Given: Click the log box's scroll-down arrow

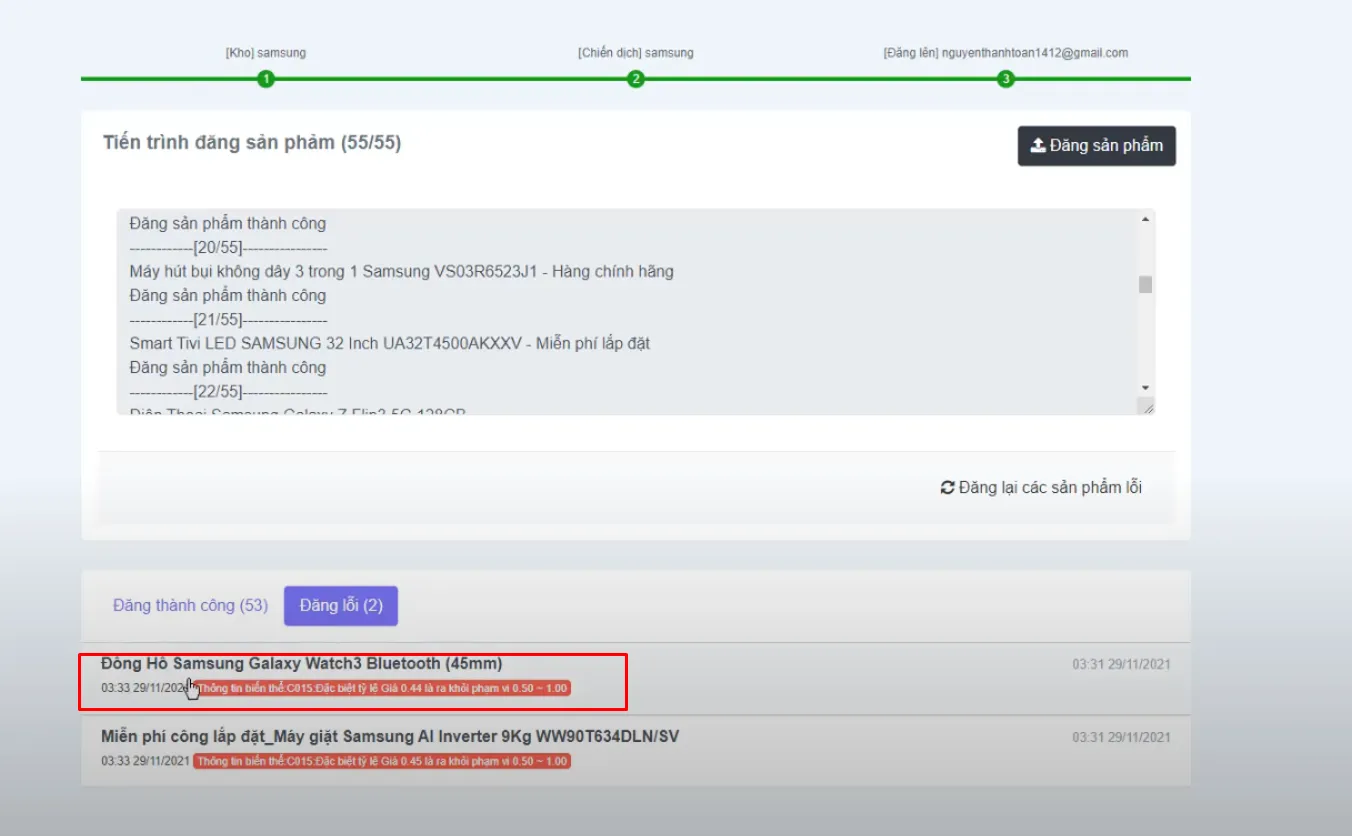Looking at the screenshot, I should 1145,388.
